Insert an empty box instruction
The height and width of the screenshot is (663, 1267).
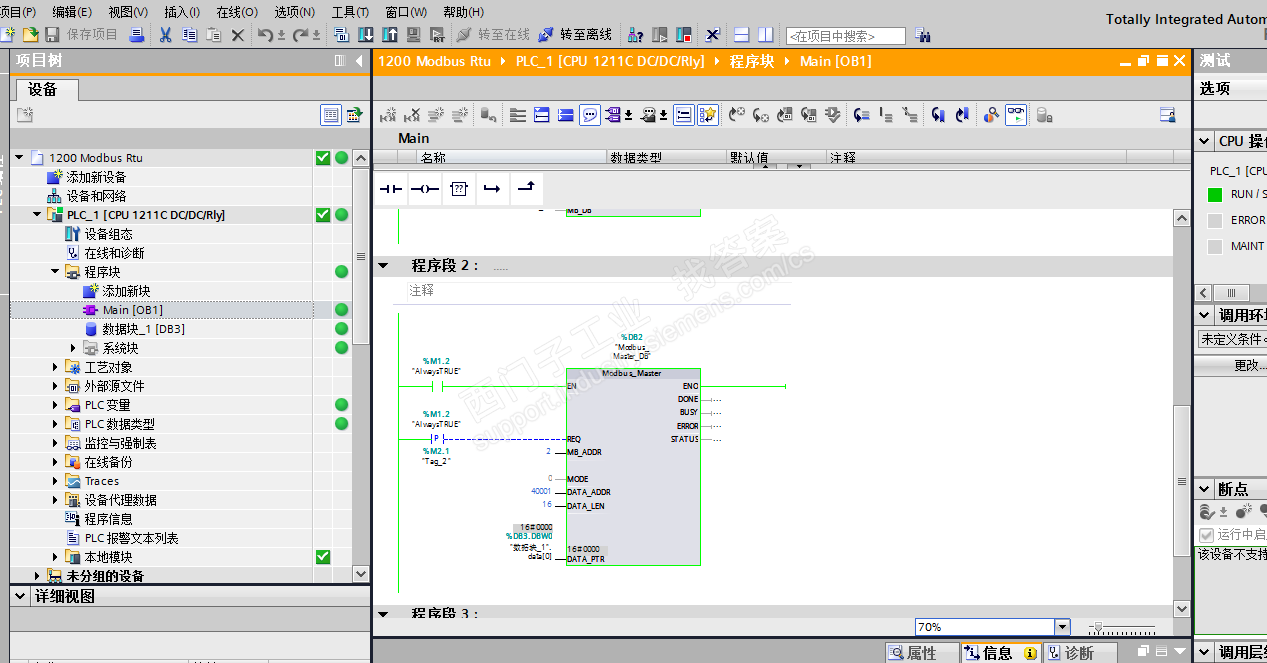tap(458, 189)
